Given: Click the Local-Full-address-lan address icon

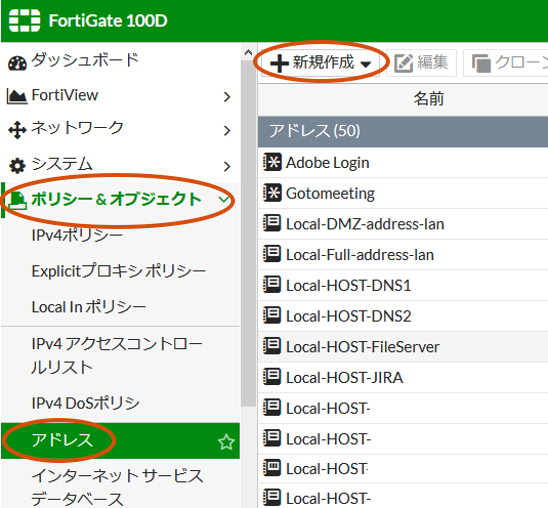Looking at the screenshot, I should click(x=272, y=254).
